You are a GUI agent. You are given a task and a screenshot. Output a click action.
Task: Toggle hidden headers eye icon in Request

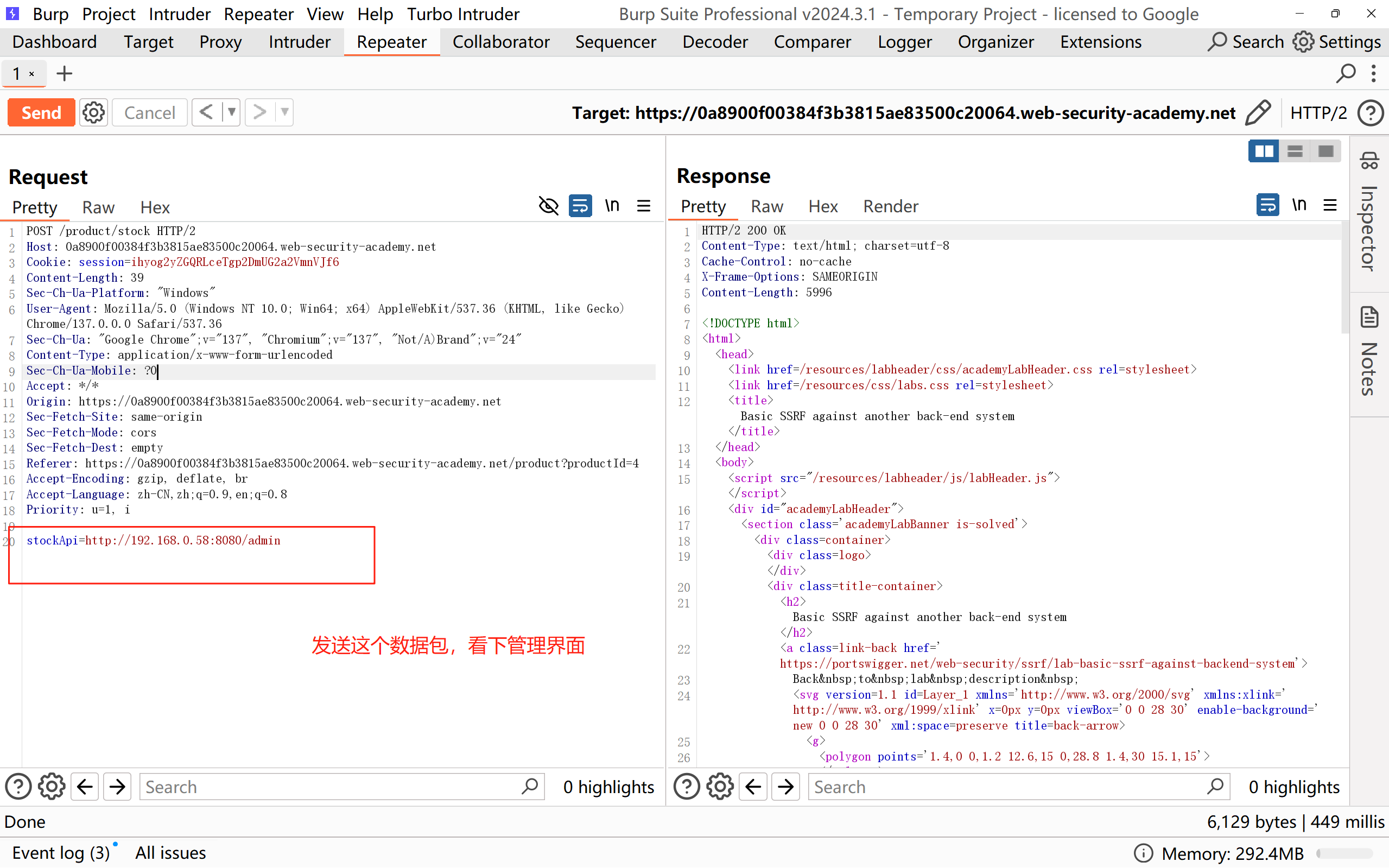point(548,206)
